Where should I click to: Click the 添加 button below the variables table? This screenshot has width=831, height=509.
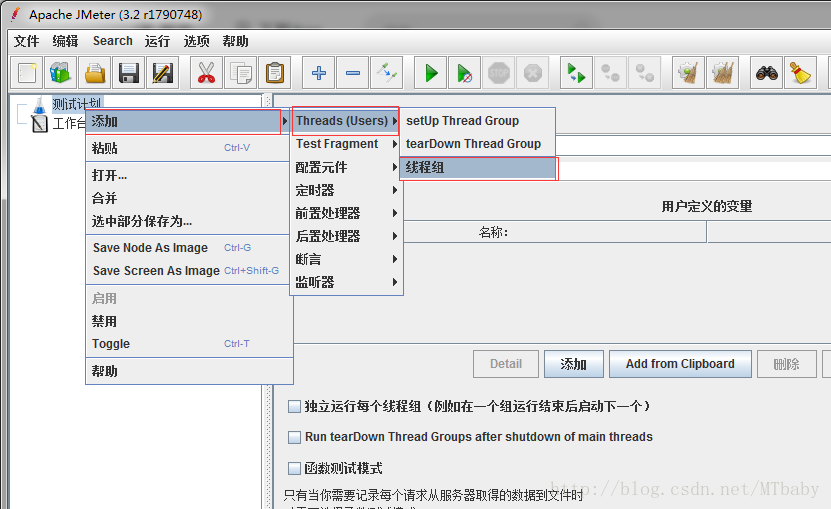573,364
